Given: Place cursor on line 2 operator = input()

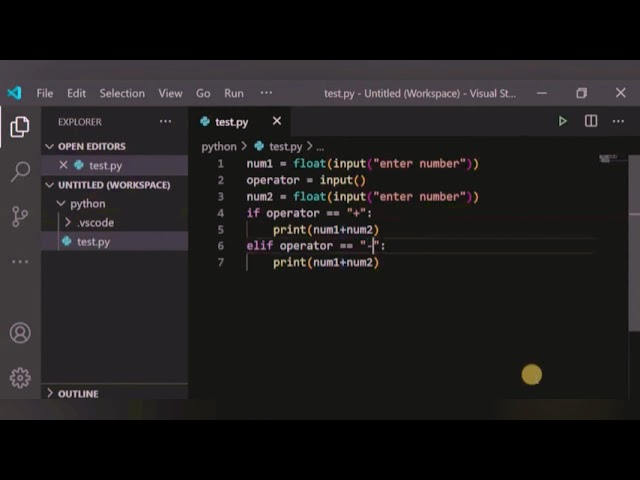Looking at the screenshot, I should click(306, 180).
